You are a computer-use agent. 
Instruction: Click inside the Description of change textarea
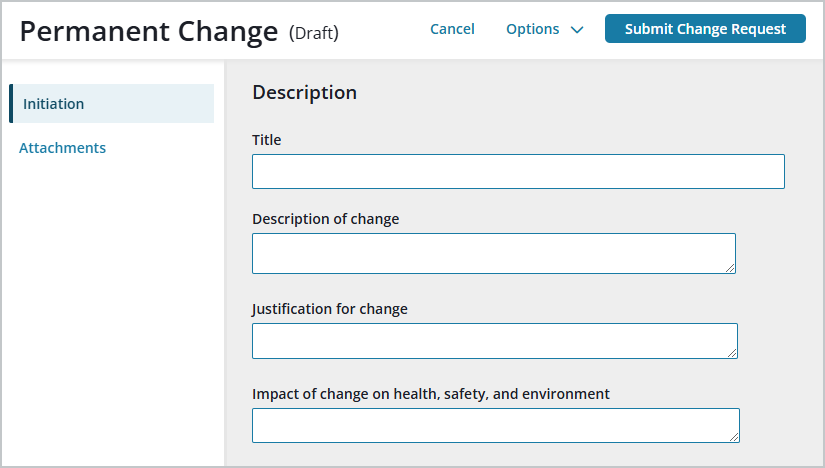coord(494,254)
